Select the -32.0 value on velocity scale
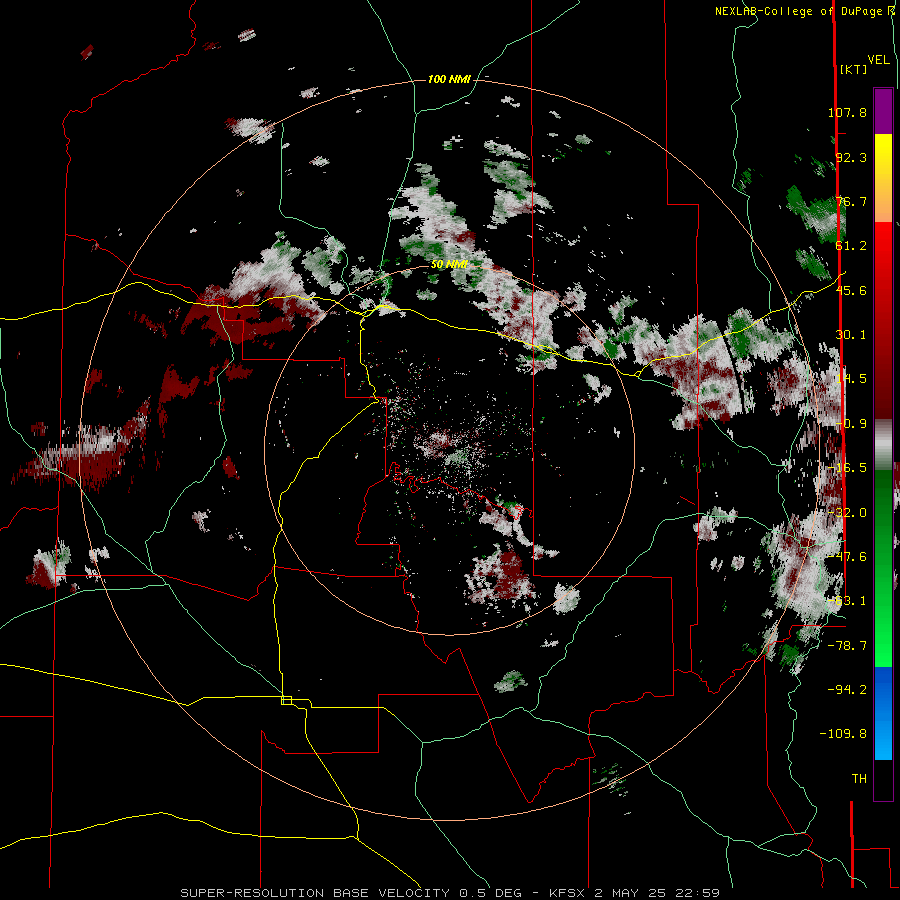This screenshot has width=900, height=900. coord(847,513)
